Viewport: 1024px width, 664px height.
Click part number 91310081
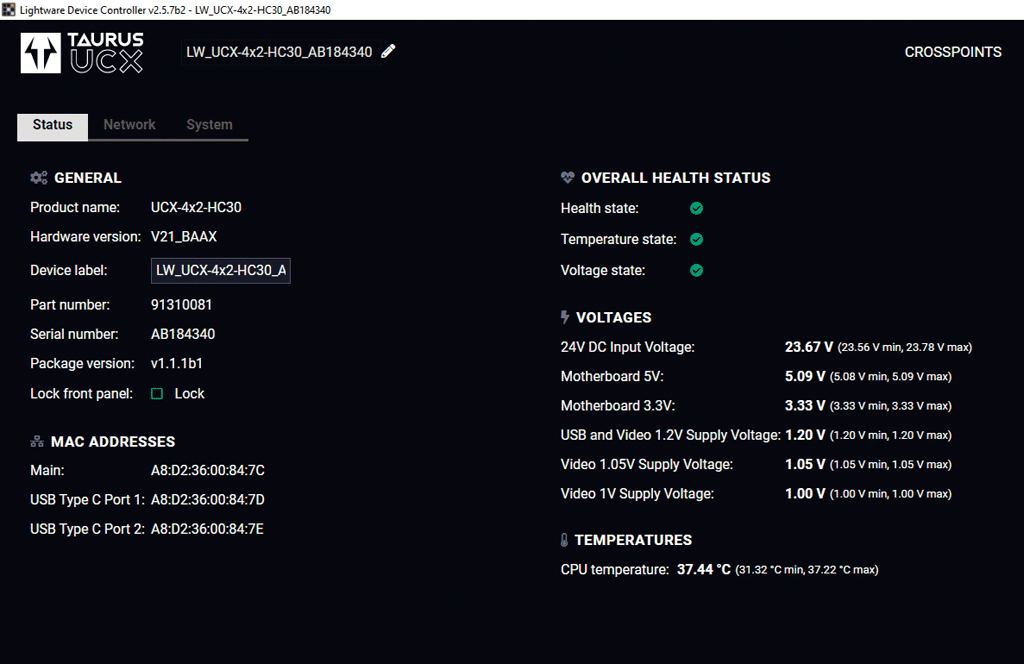pyautogui.click(x=182, y=305)
